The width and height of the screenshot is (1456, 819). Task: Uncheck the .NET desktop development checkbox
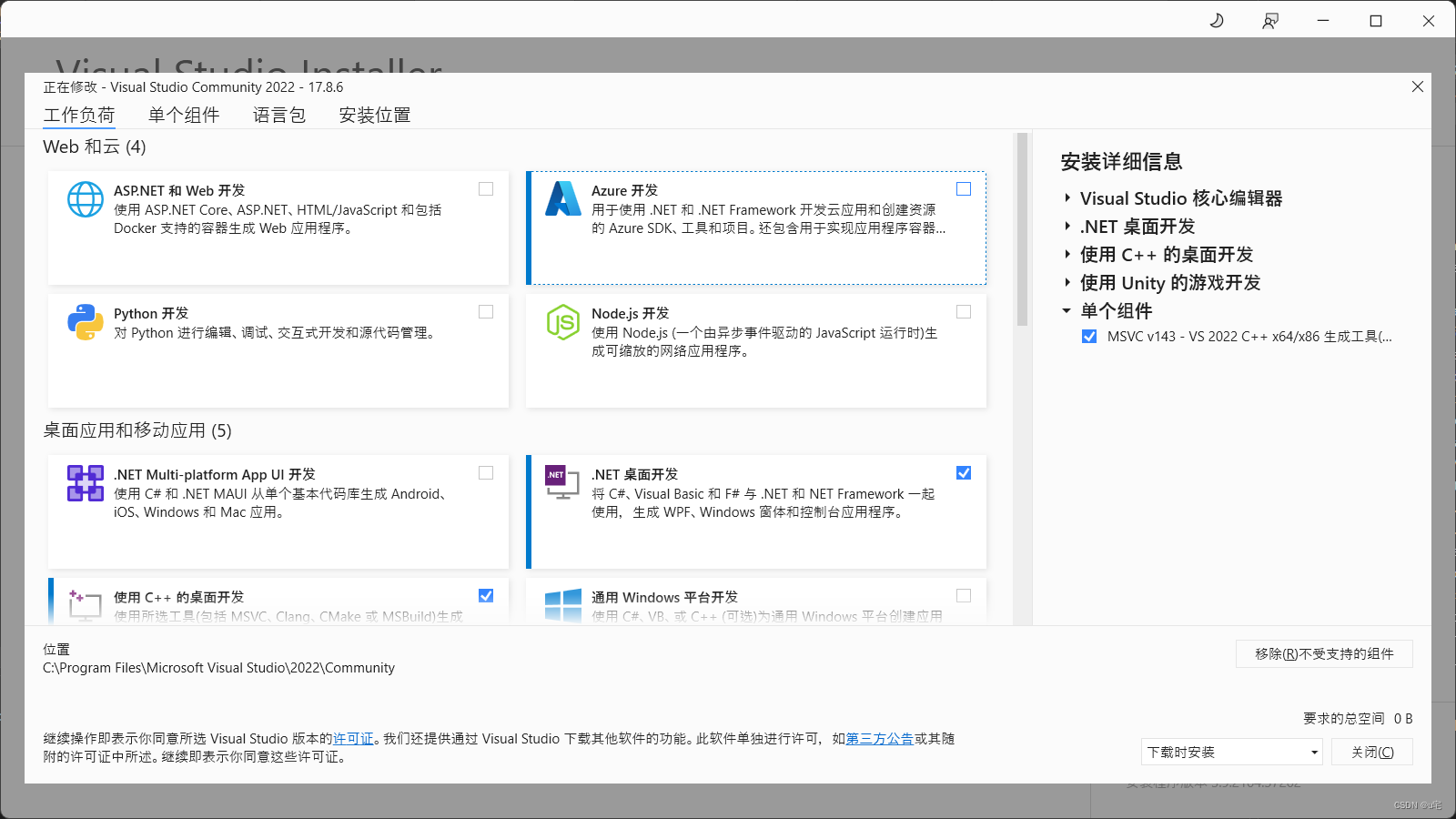pos(964,473)
